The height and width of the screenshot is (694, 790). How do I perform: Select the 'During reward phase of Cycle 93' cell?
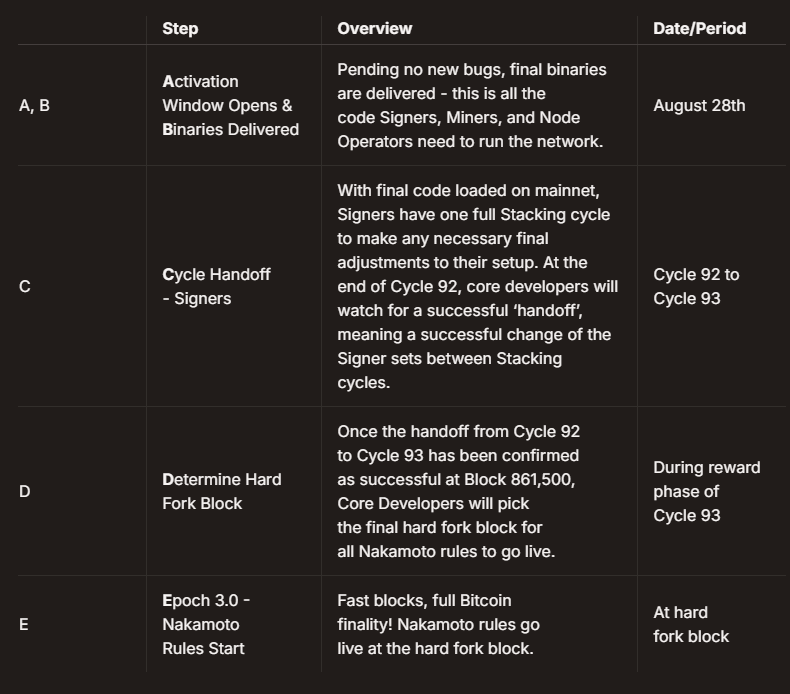pos(706,491)
